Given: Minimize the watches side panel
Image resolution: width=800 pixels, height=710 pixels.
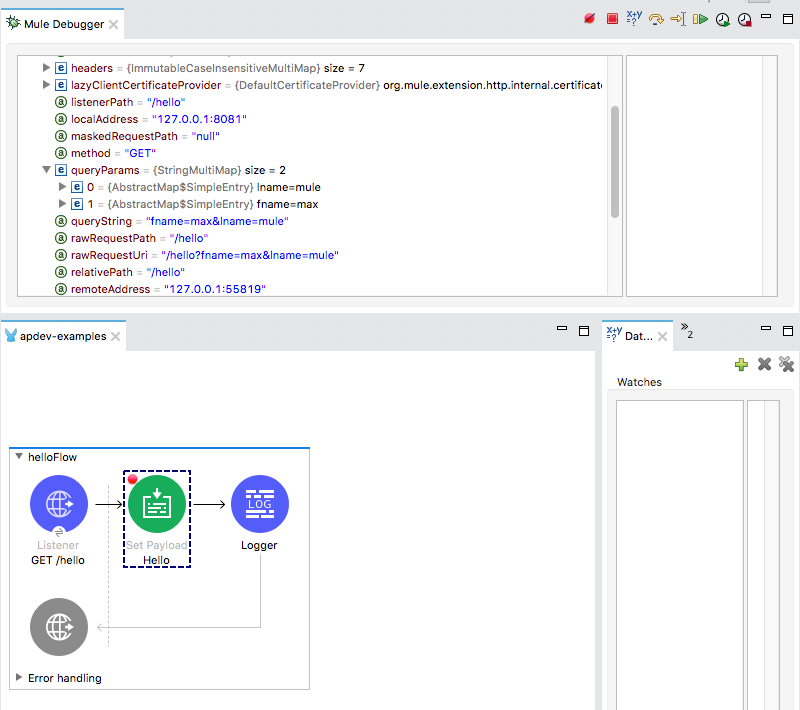Looking at the screenshot, I should pyautogui.click(x=766, y=328).
